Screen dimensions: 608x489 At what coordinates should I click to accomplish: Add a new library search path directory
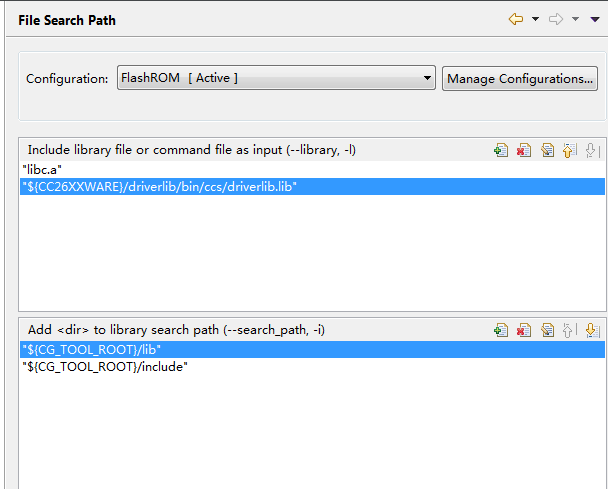coord(501,330)
